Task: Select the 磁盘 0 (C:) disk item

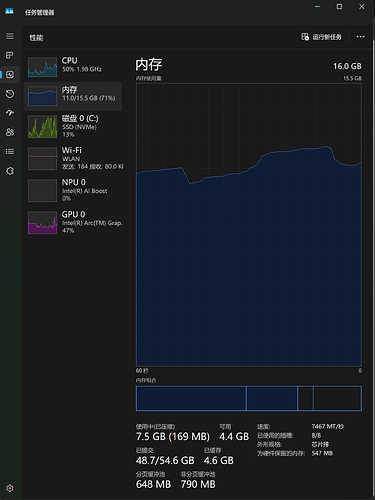Action: [x=73, y=126]
